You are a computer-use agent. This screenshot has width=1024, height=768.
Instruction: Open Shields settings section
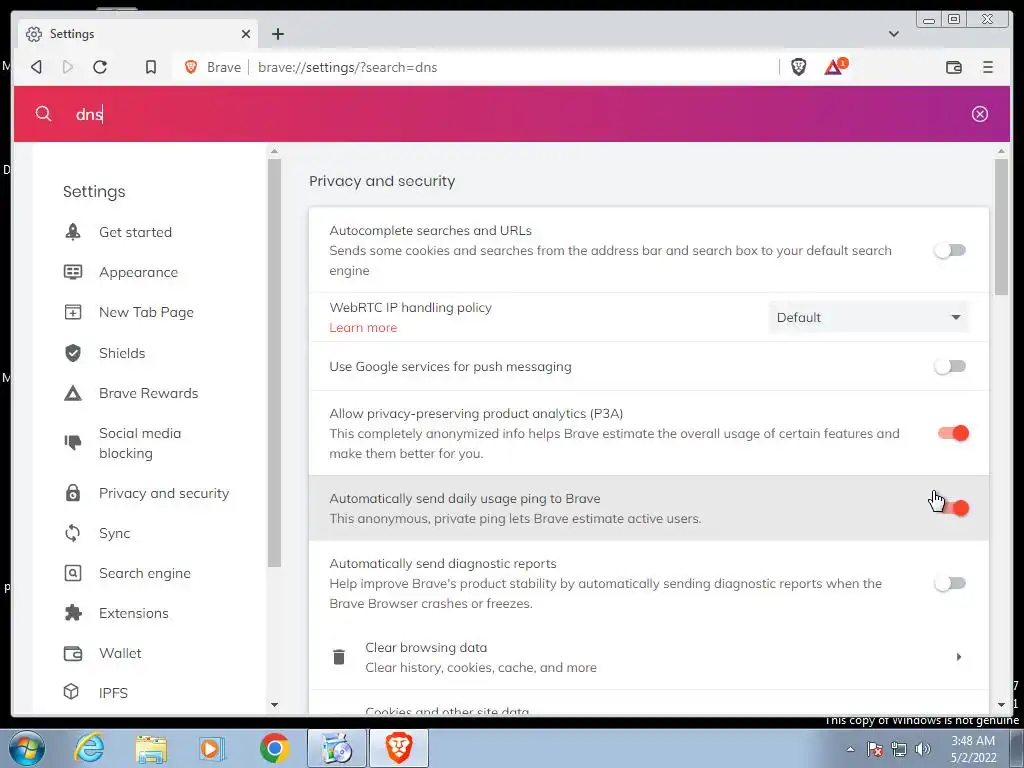[x=122, y=353]
